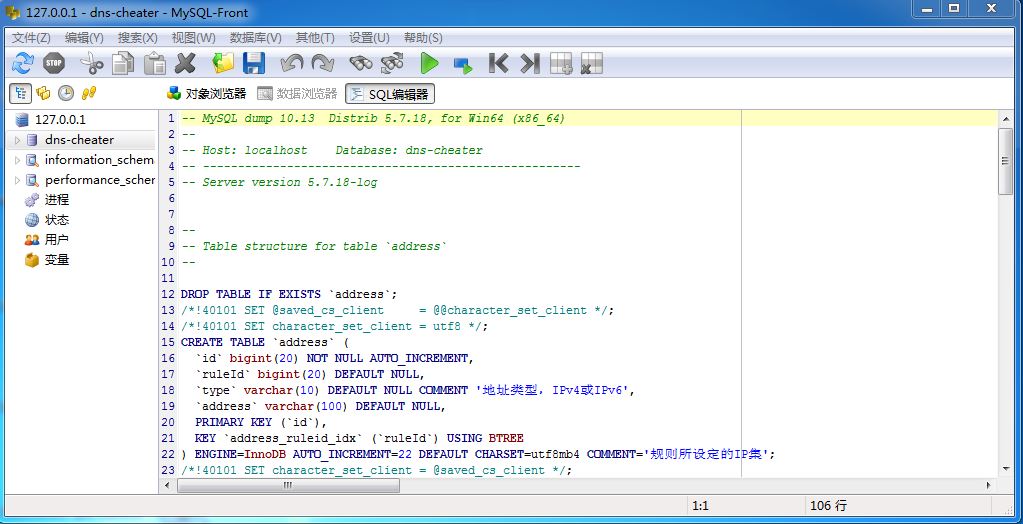Click the delete row grid icon
This screenshot has height=524, width=1023.
click(x=592, y=63)
